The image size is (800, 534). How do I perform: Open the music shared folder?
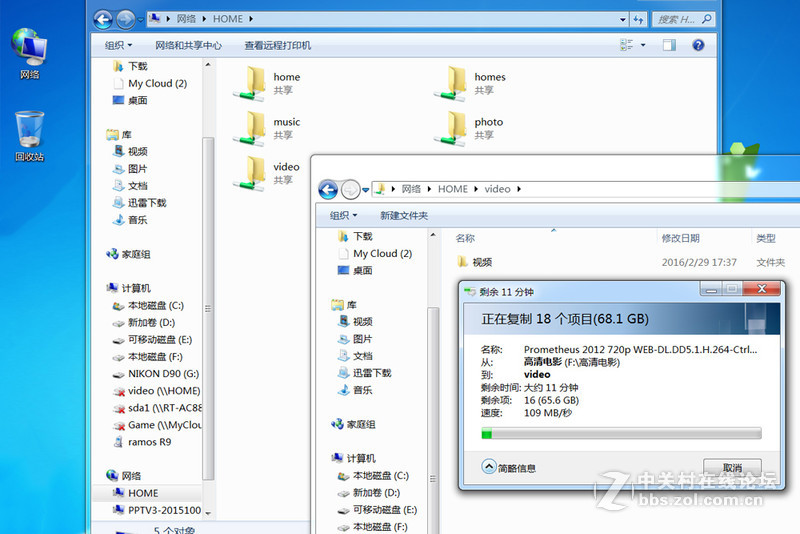click(267, 128)
